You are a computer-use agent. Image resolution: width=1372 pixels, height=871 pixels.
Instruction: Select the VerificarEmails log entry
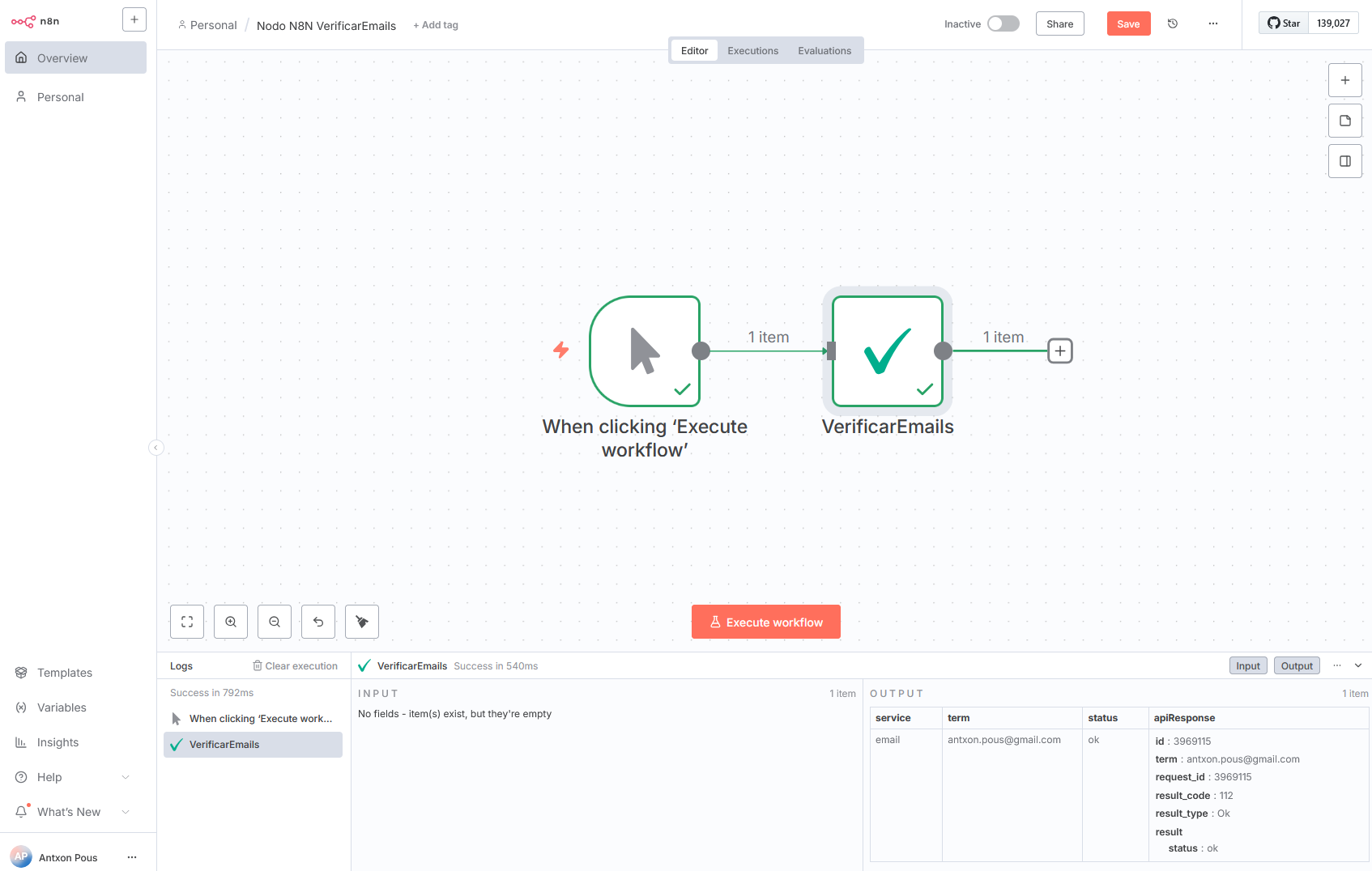(x=253, y=745)
